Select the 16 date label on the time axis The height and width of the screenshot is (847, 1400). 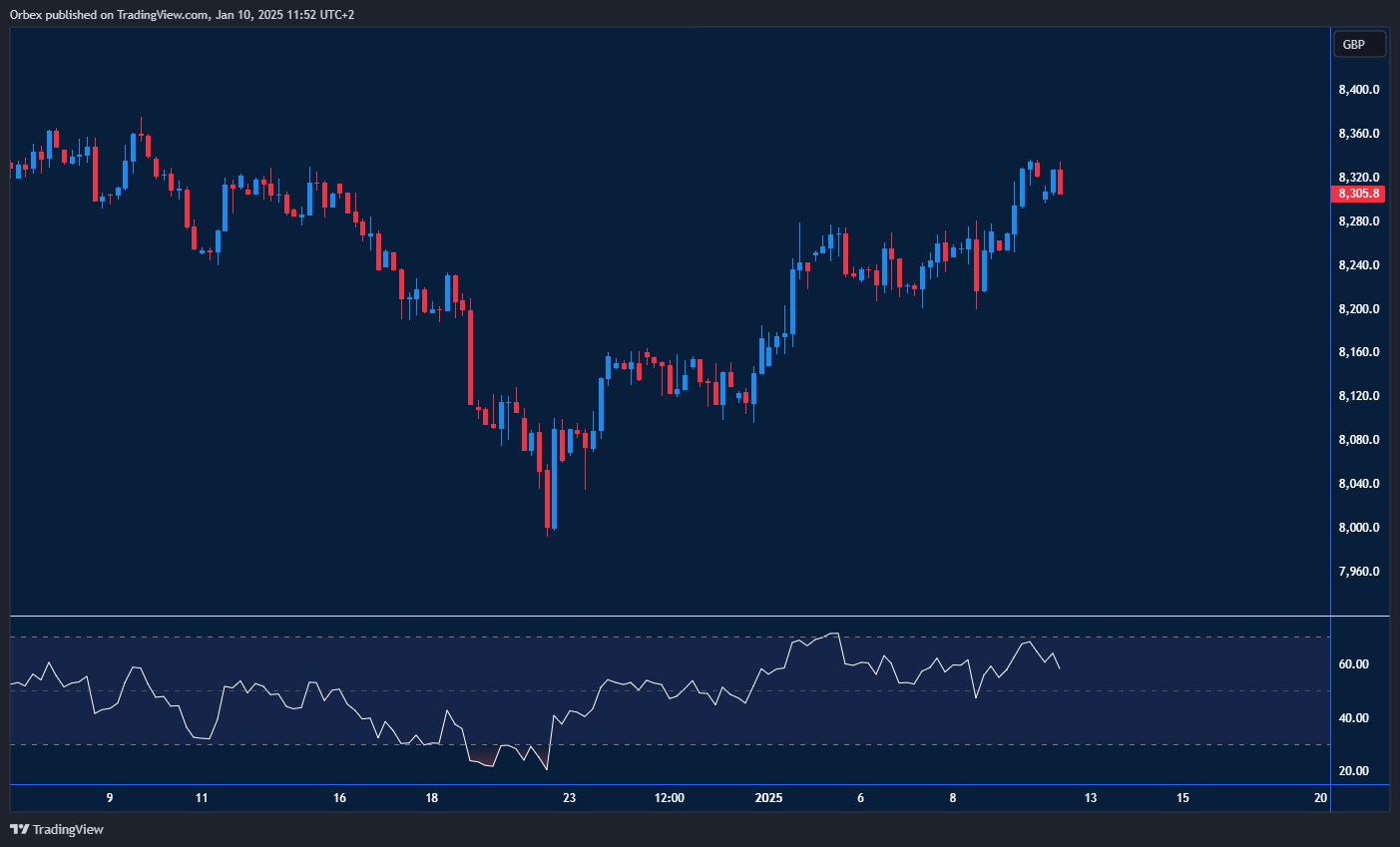click(x=339, y=798)
